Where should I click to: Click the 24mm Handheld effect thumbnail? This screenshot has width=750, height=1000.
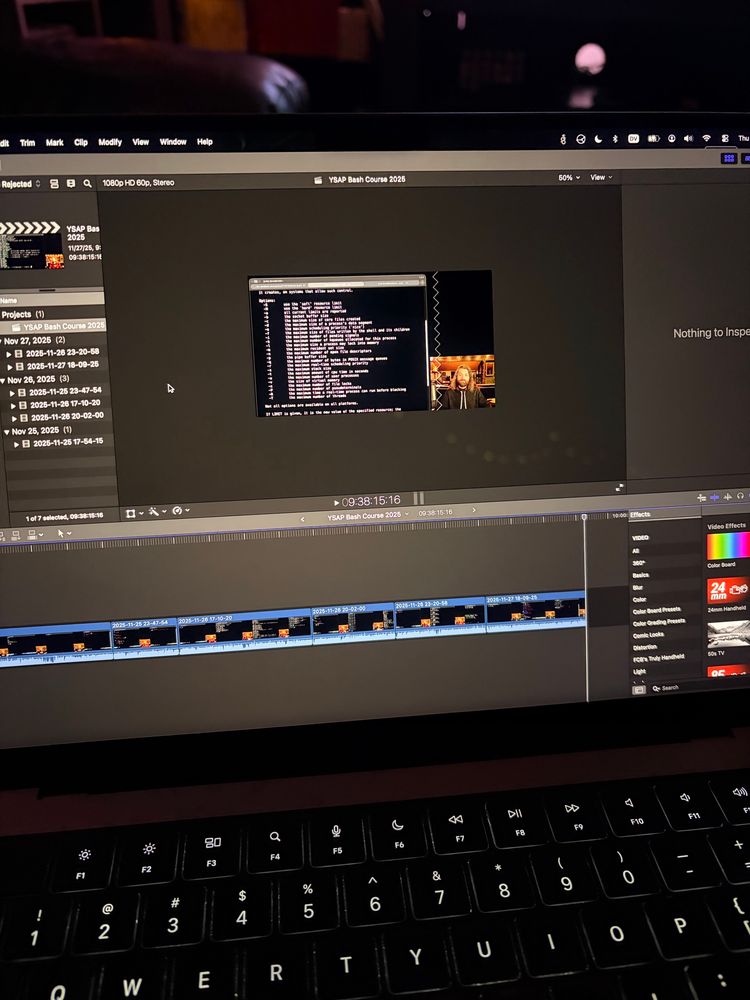tap(728, 590)
